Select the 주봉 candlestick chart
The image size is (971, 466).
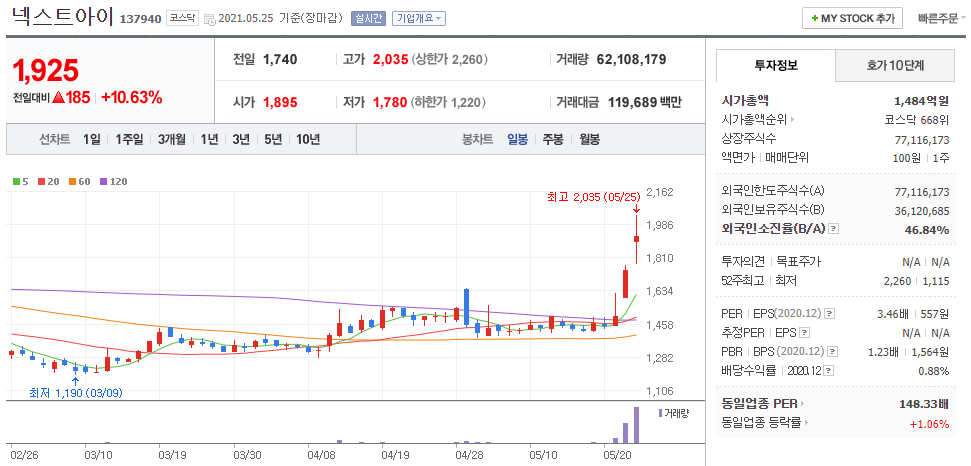(x=553, y=139)
